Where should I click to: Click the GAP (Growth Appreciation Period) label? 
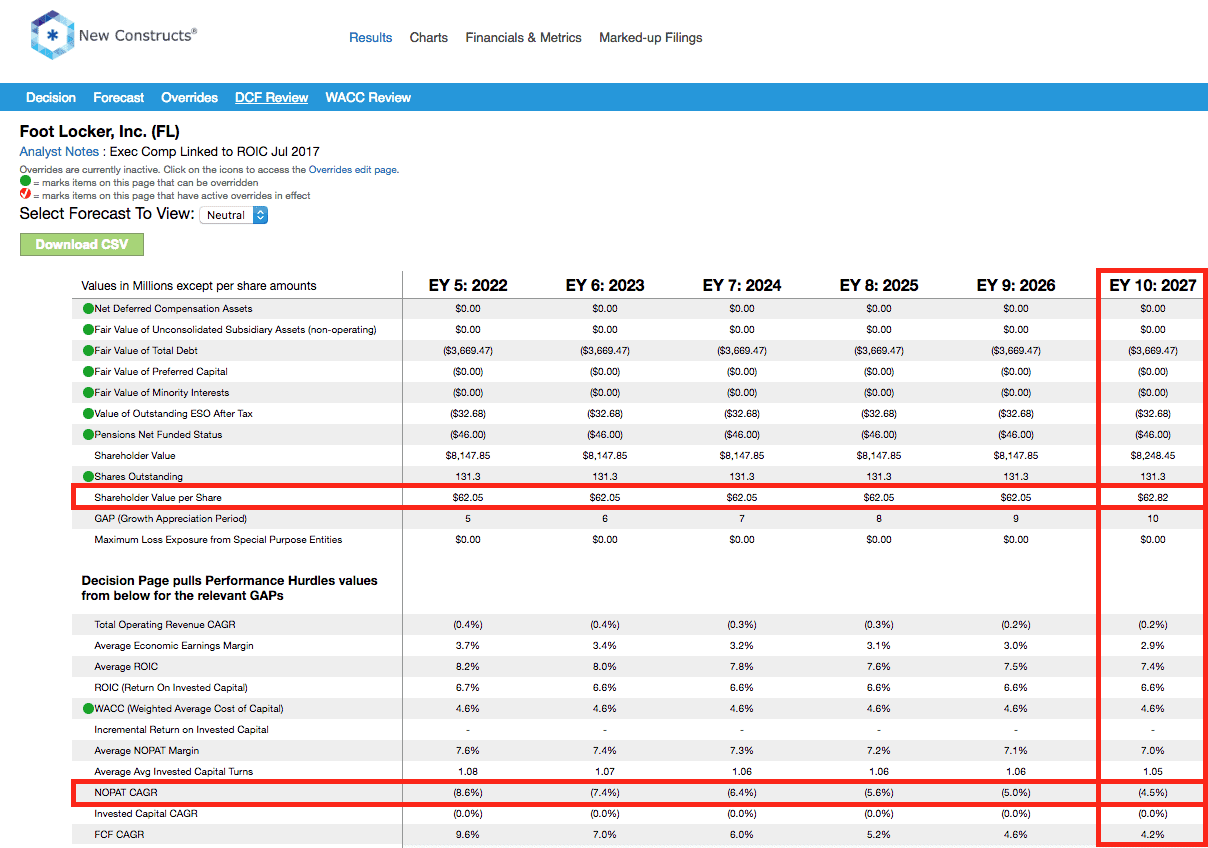(x=171, y=519)
